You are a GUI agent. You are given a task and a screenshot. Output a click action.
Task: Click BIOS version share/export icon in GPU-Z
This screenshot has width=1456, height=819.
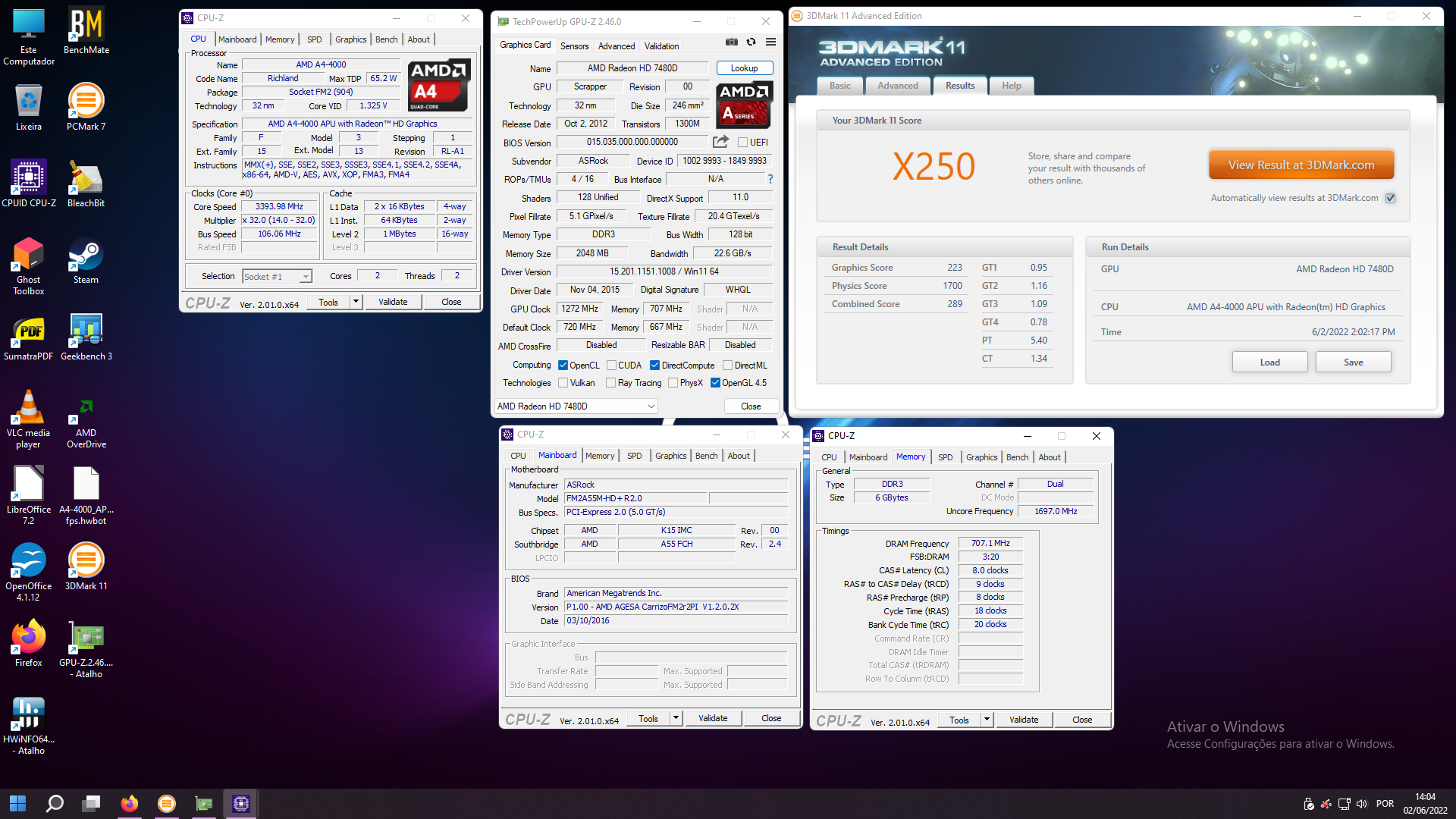[x=720, y=142]
